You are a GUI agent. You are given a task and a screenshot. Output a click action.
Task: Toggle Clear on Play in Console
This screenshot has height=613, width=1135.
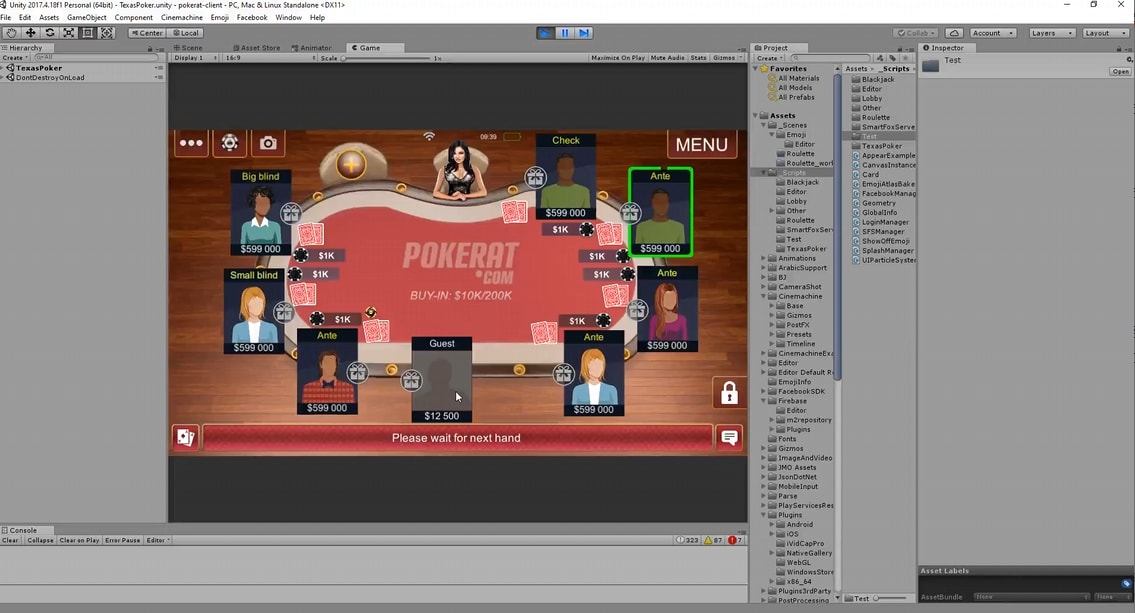click(79, 540)
